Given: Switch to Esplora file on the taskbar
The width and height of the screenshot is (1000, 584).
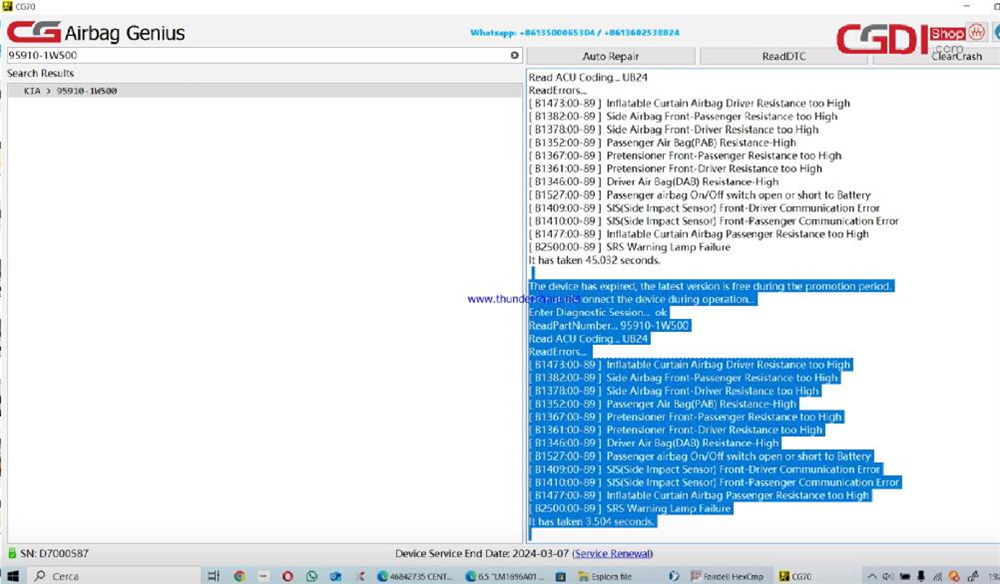Looking at the screenshot, I should 605,576.
